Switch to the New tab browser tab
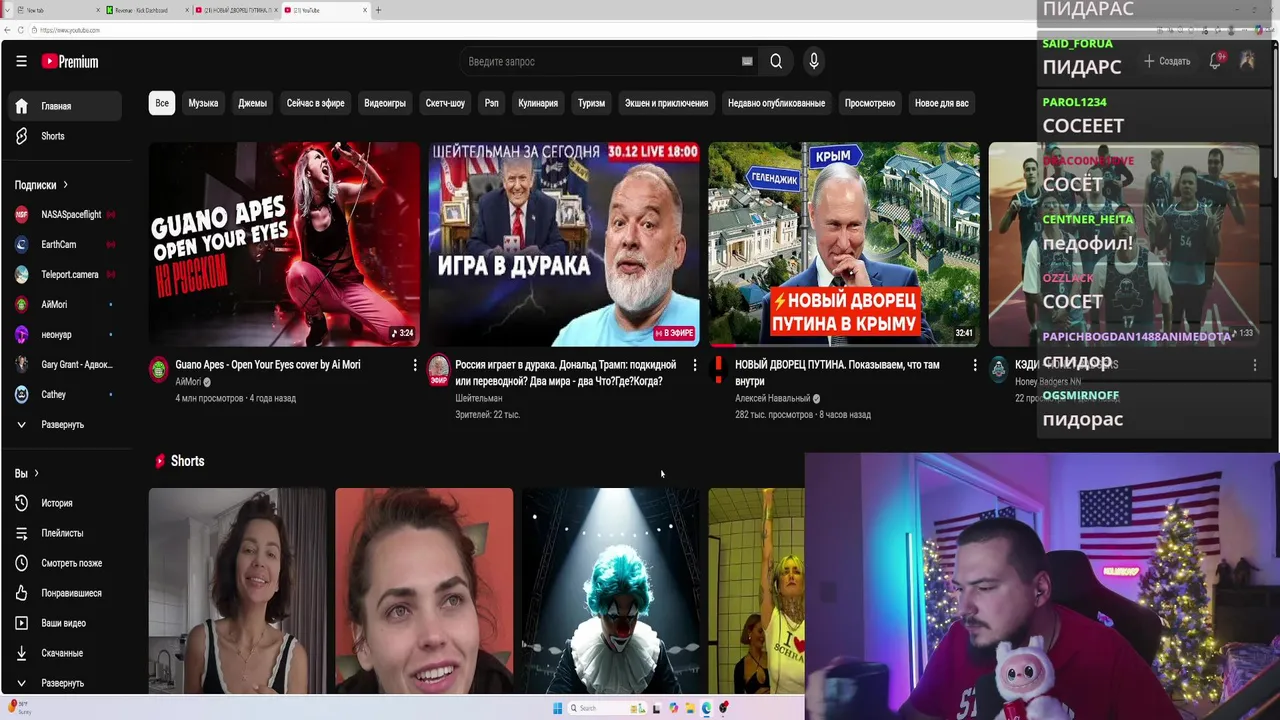The image size is (1280, 720). click(x=57, y=10)
